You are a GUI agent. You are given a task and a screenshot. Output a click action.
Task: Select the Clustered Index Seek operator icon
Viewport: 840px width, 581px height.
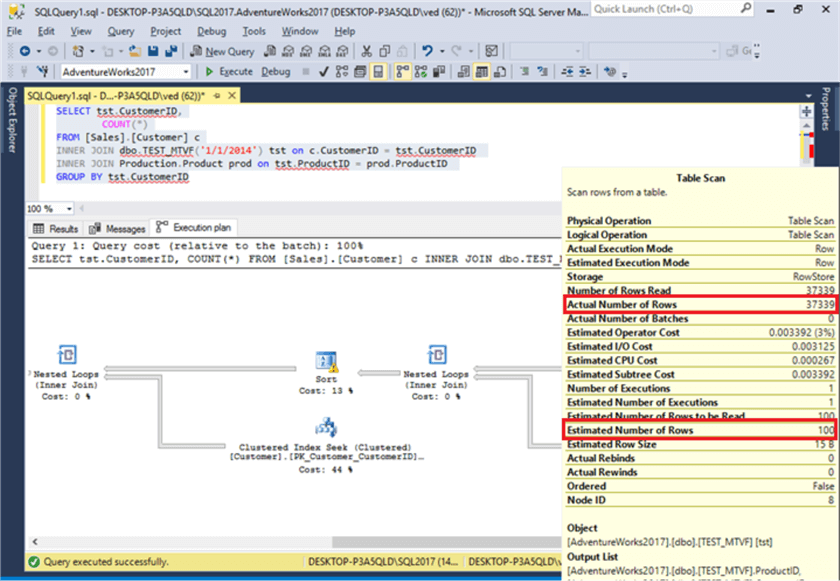[x=325, y=429]
